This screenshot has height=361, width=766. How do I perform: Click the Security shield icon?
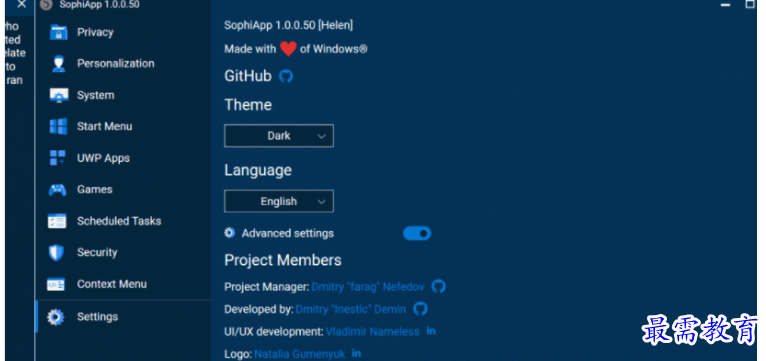(57, 253)
